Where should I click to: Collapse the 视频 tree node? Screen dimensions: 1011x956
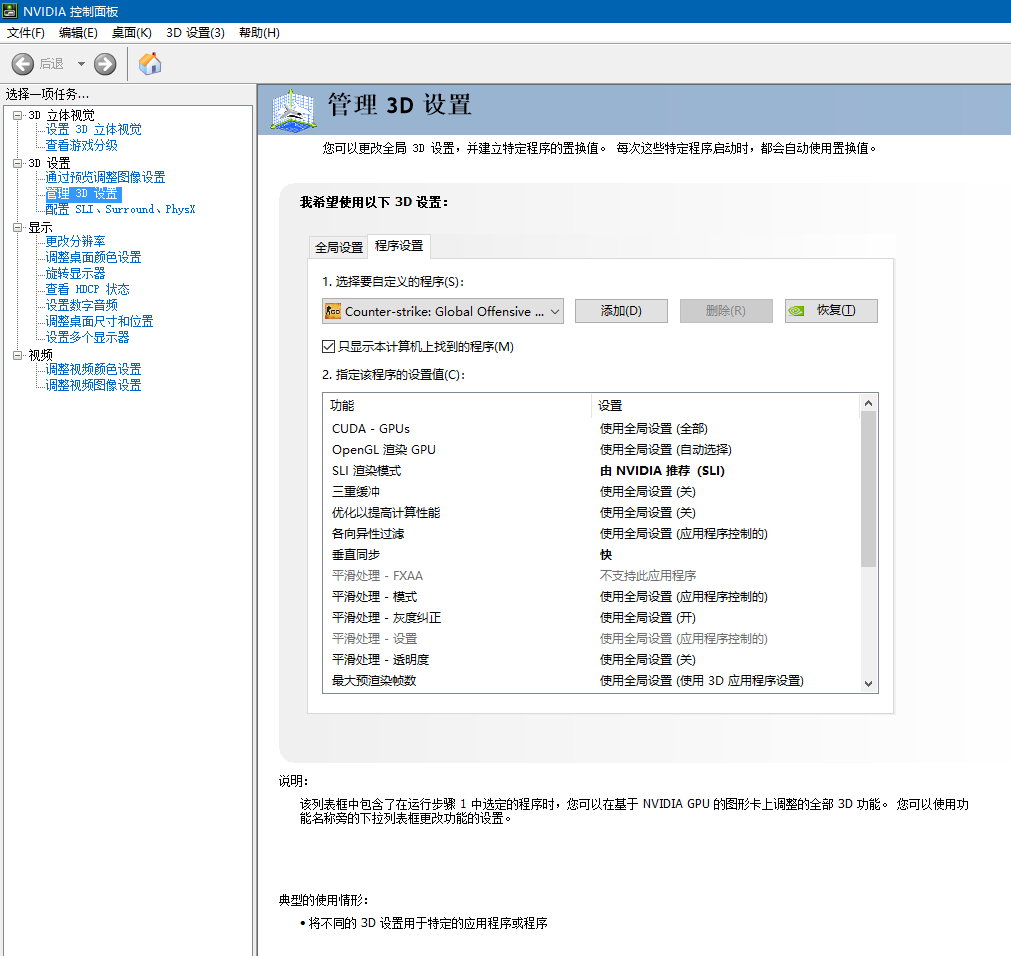[17, 355]
